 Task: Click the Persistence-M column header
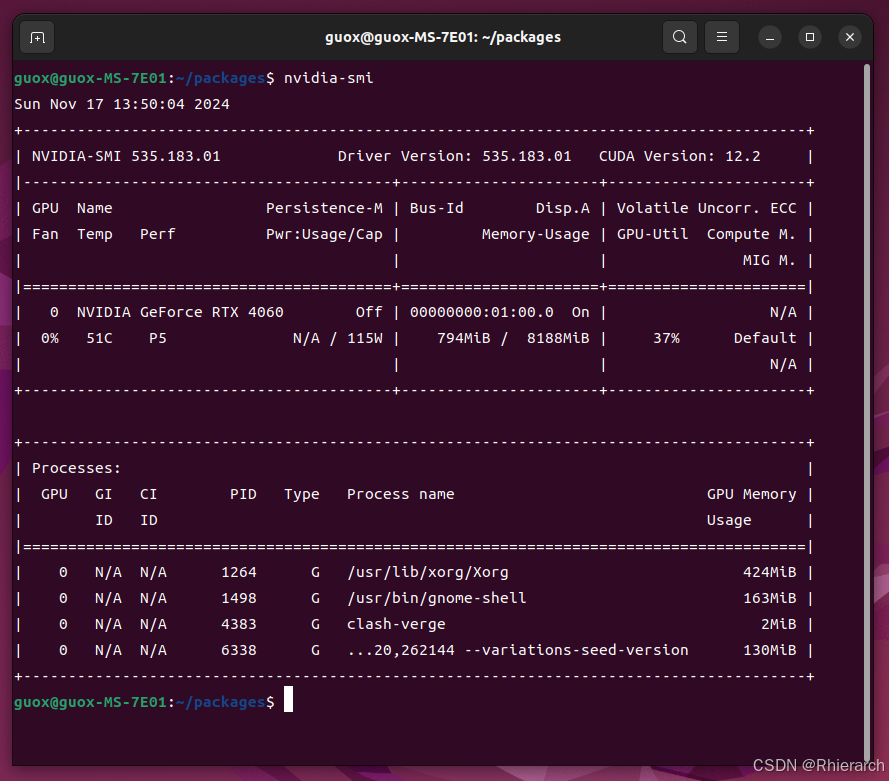click(324, 209)
